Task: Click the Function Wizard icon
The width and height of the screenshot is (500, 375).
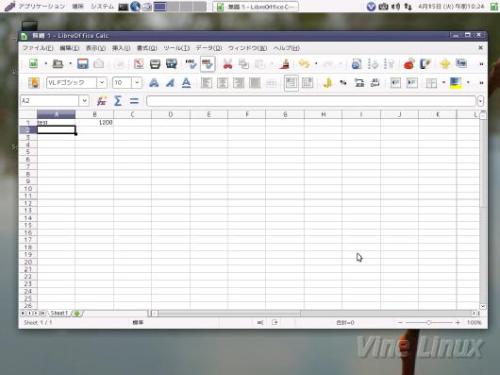Action: 101,101
